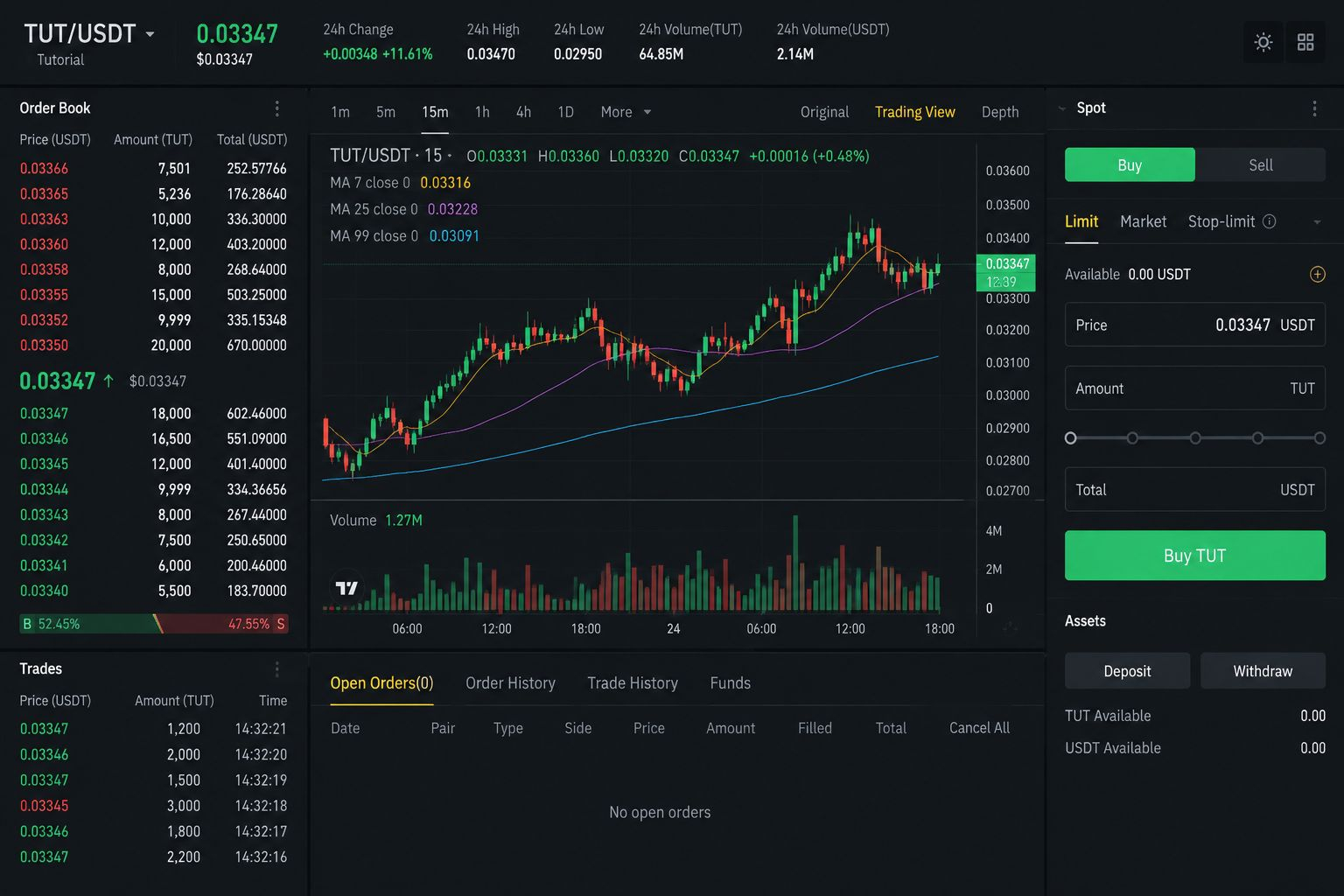This screenshot has height=896, width=1344.
Task: Select bid price 0.03343 in order book
Action: coord(44,515)
